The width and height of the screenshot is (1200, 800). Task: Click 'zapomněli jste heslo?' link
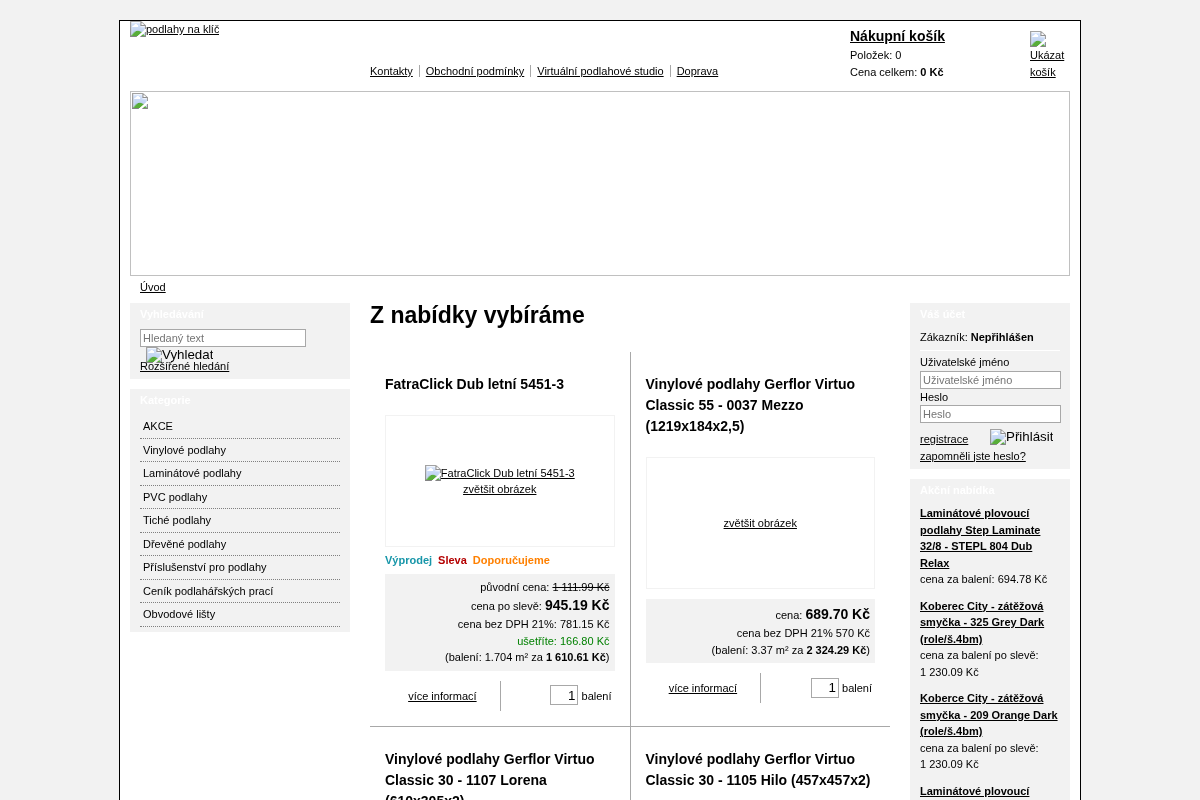point(973,456)
